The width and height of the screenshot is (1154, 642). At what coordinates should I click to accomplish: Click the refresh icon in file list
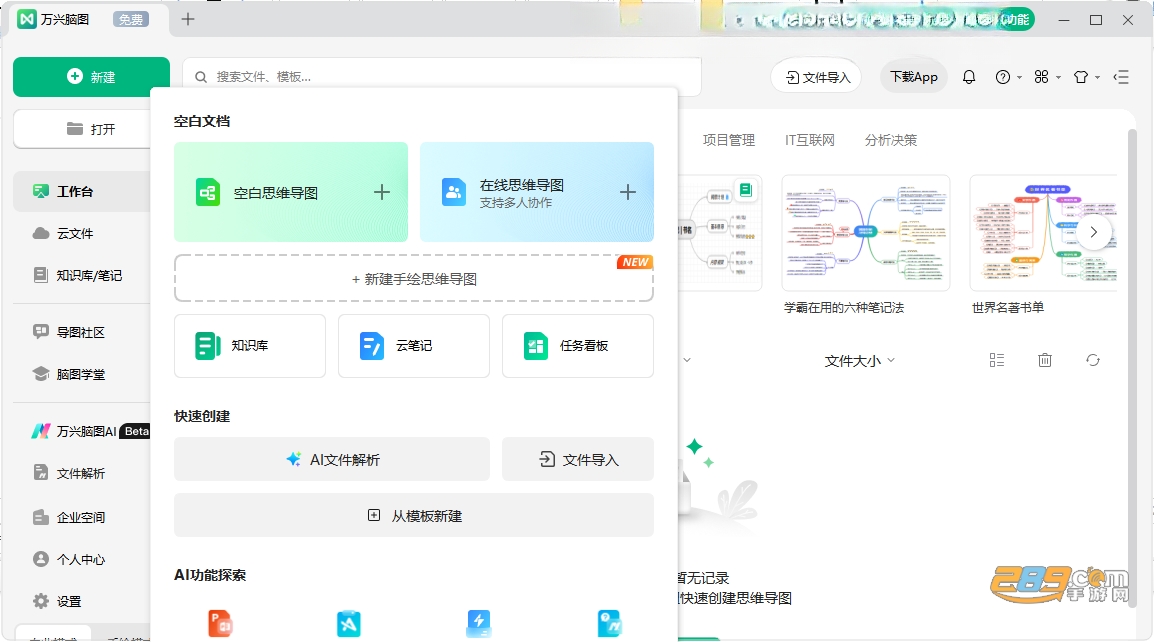tap(1093, 360)
